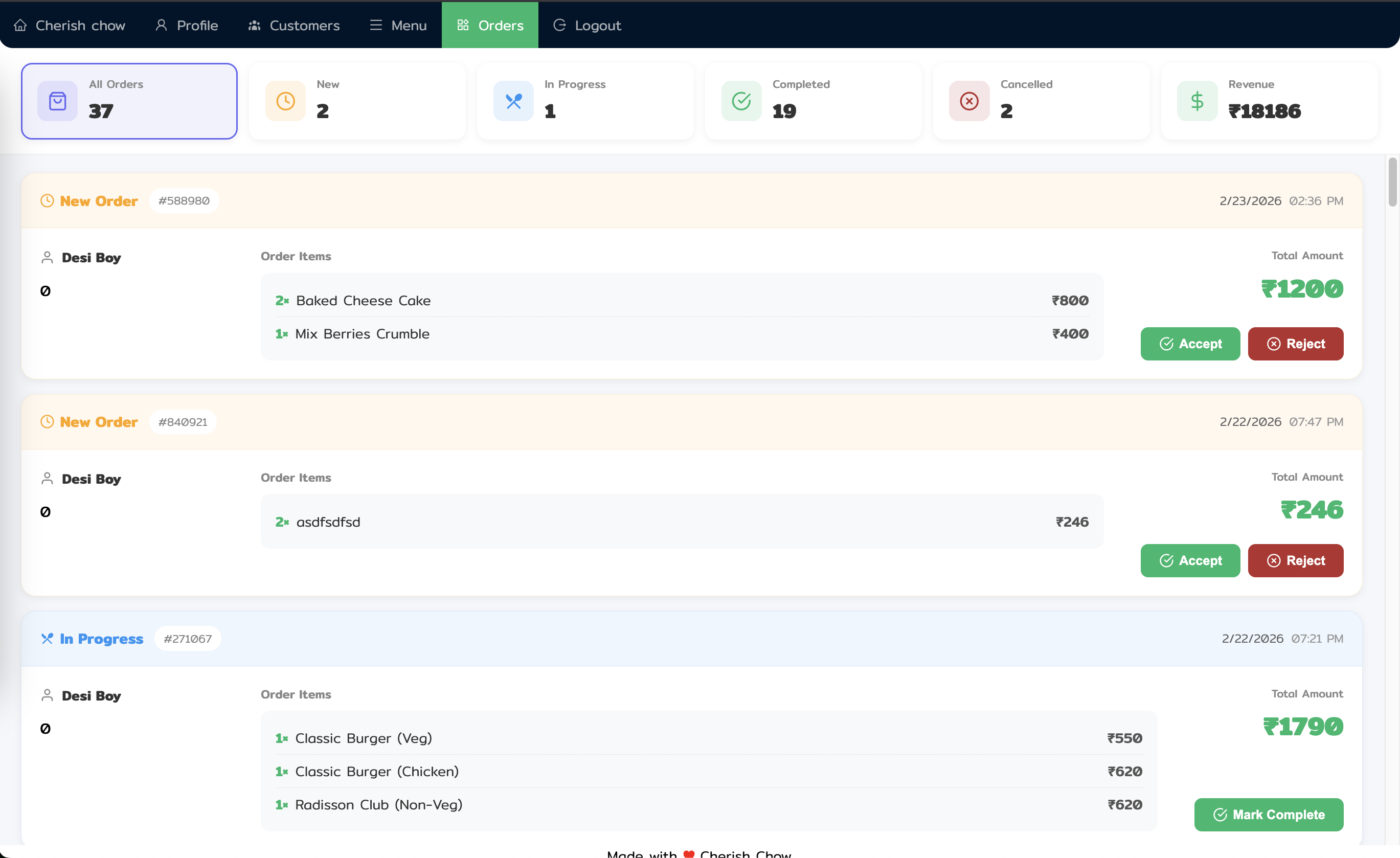This screenshot has height=858, width=1400.
Task: Click the clock icon beside New Order #588980
Action: [48, 200]
